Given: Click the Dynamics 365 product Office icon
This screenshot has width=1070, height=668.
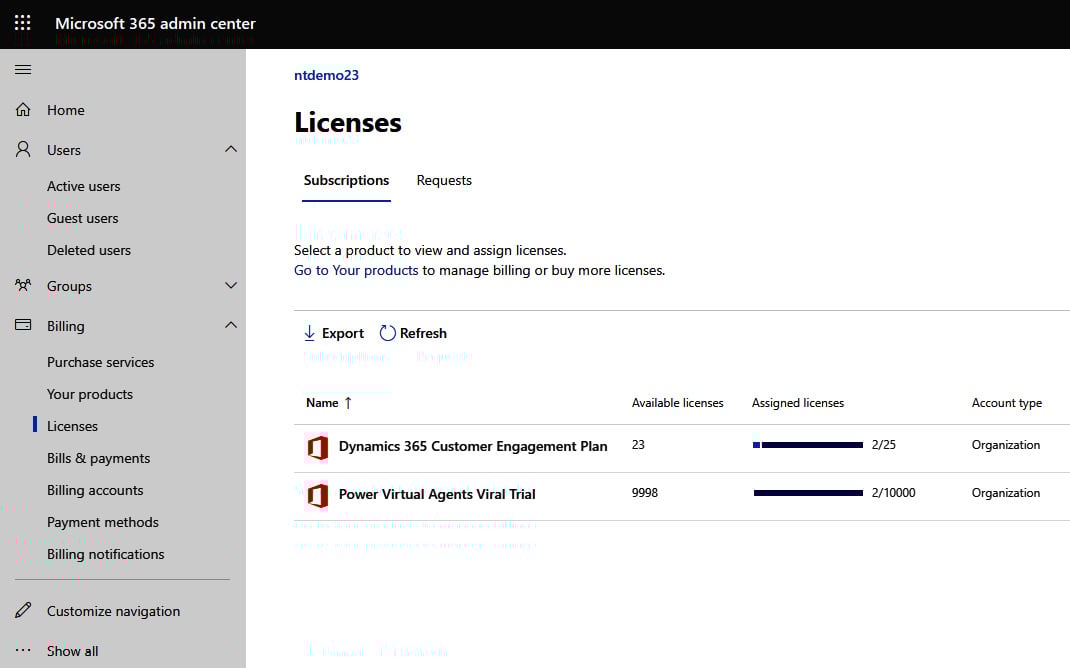Looking at the screenshot, I should coord(317,447).
